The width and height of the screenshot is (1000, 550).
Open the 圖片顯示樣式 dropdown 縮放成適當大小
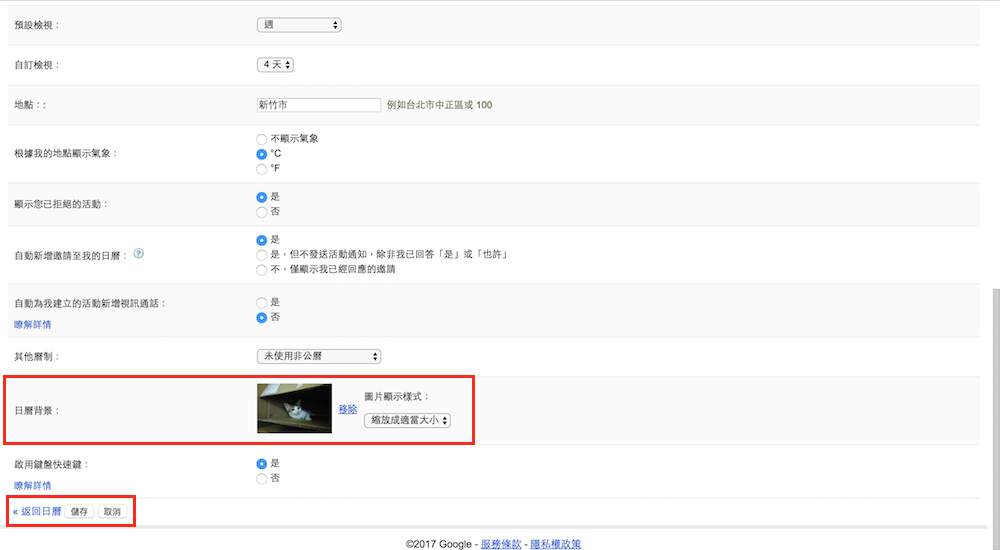click(x=408, y=420)
